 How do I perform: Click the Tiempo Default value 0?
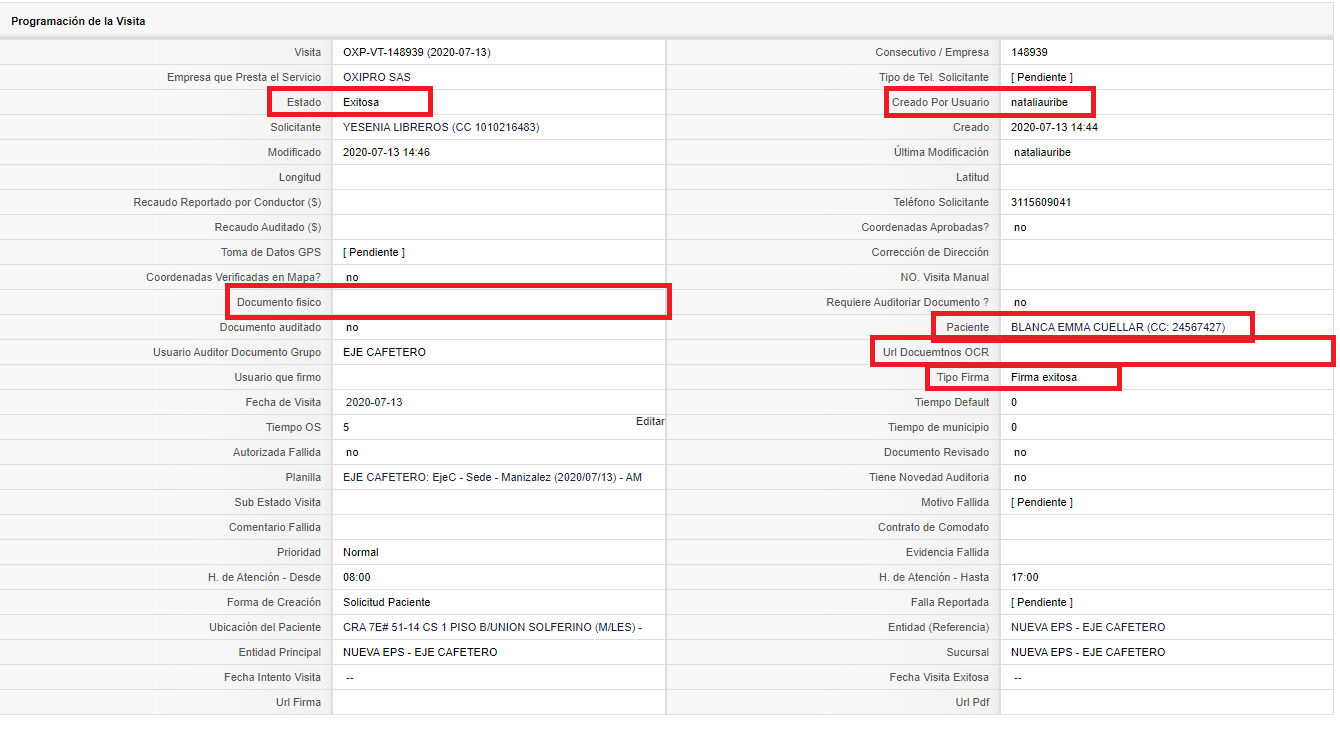pyautogui.click(x=1014, y=402)
